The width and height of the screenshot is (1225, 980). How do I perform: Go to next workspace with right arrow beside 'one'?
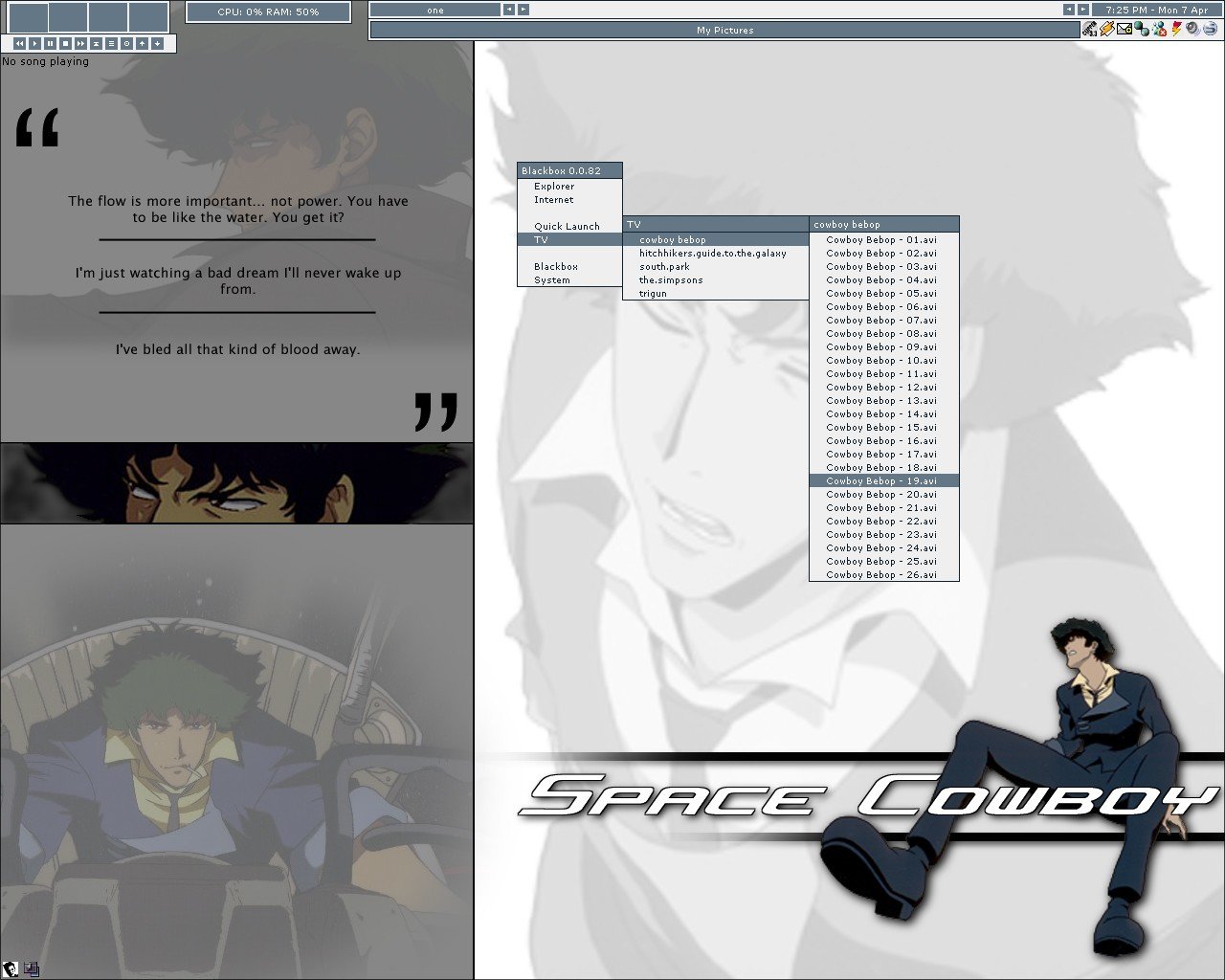(523, 10)
